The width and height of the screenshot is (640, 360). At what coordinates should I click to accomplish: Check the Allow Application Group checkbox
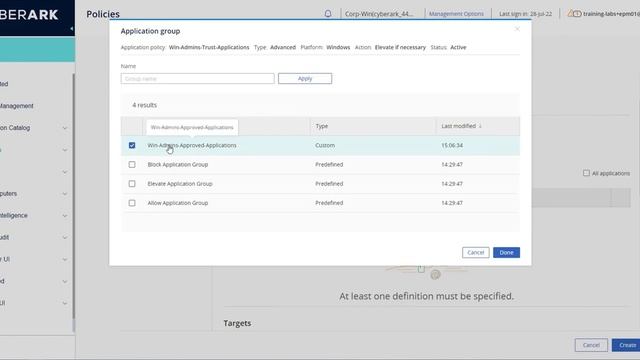132,203
